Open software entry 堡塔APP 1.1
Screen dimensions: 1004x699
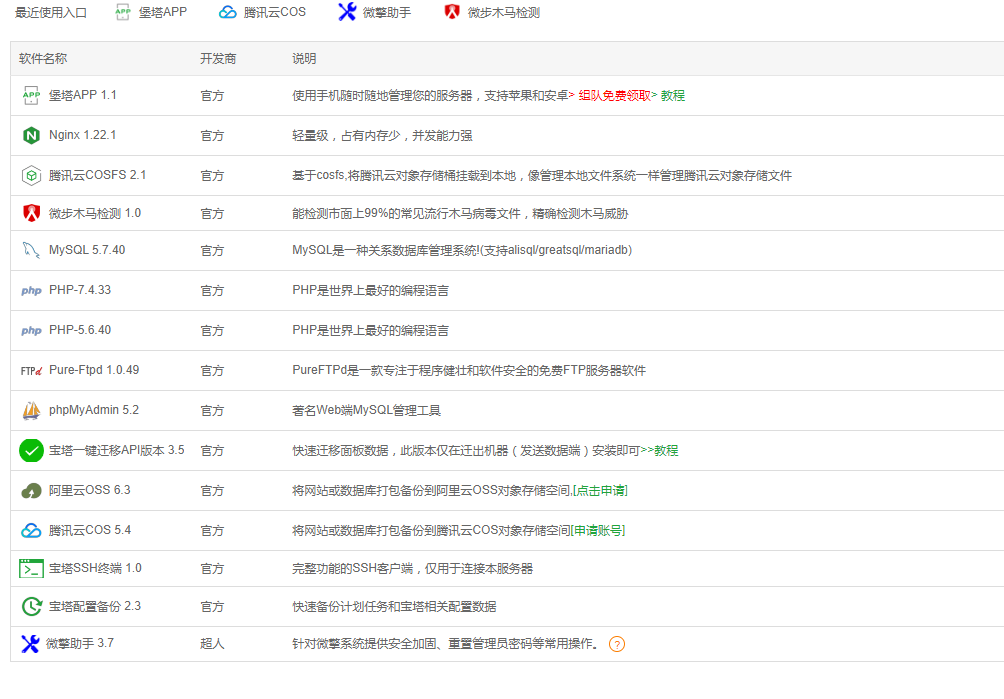[x=83, y=95]
